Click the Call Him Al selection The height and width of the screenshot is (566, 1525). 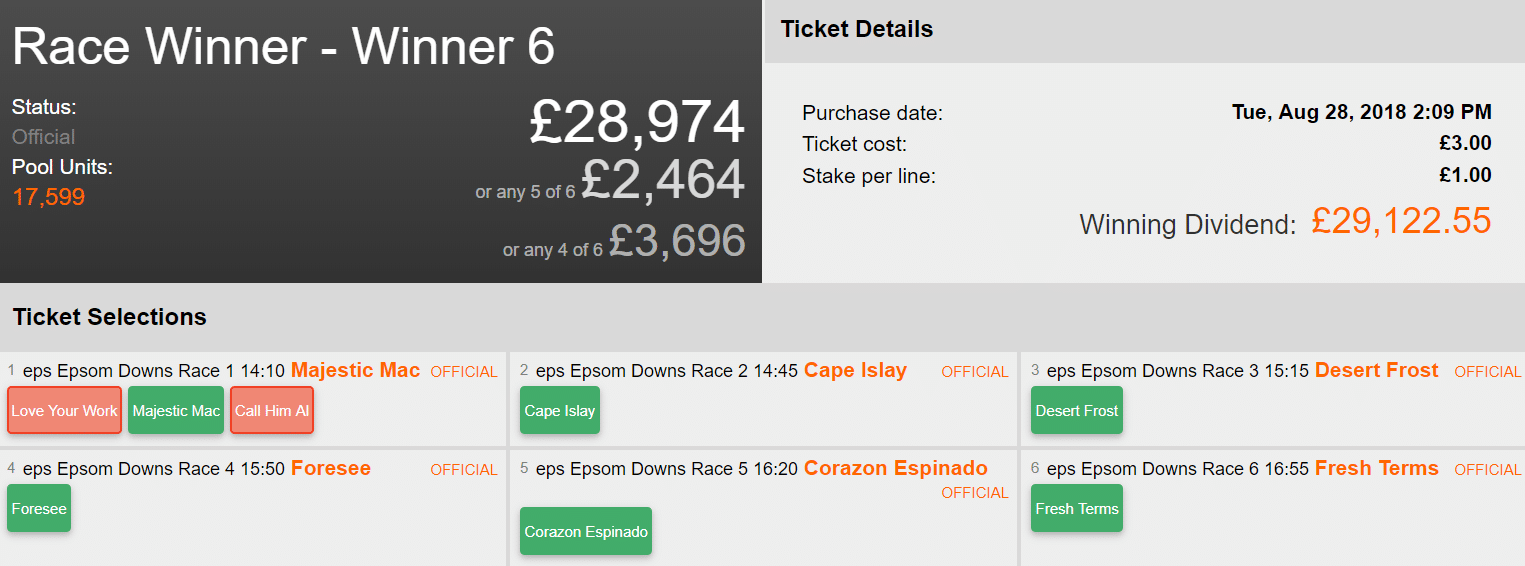[x=272, y=410]
